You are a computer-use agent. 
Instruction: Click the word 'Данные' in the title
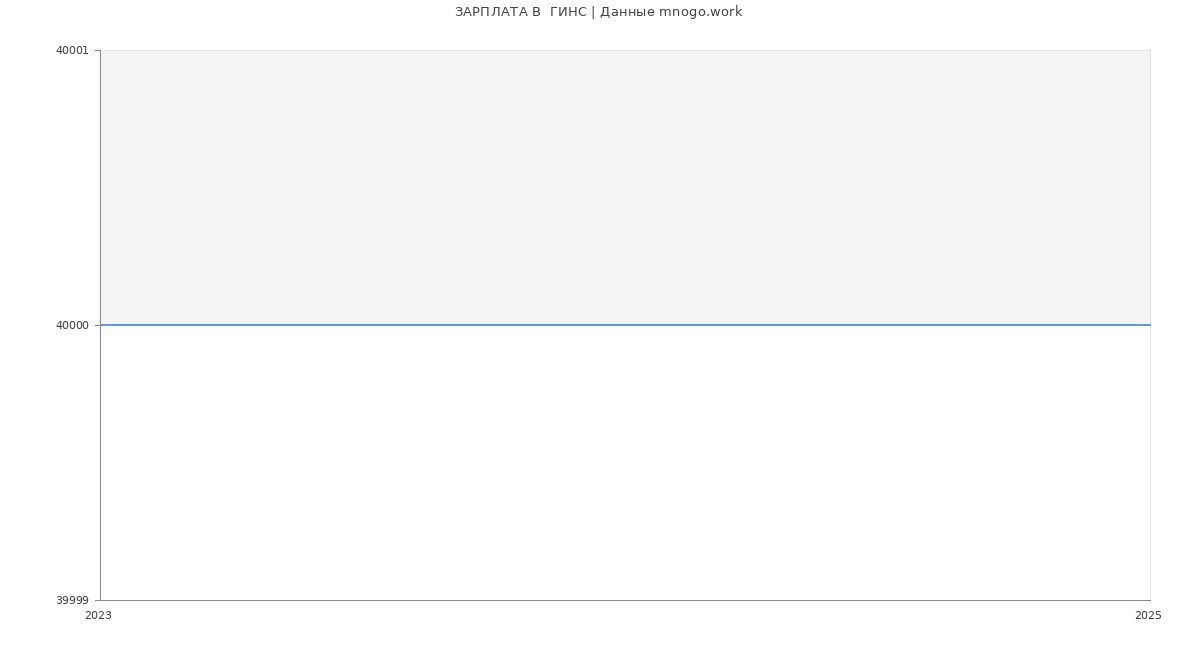[x=627, y=12]
